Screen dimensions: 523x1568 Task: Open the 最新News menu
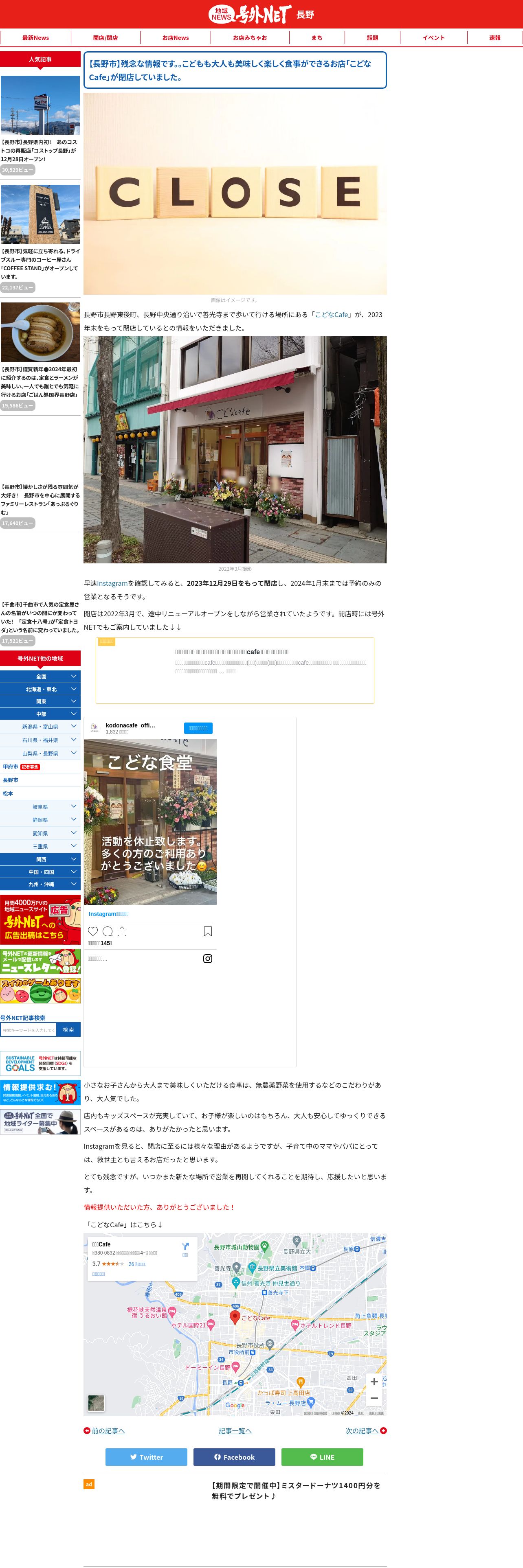coord(35,38)
